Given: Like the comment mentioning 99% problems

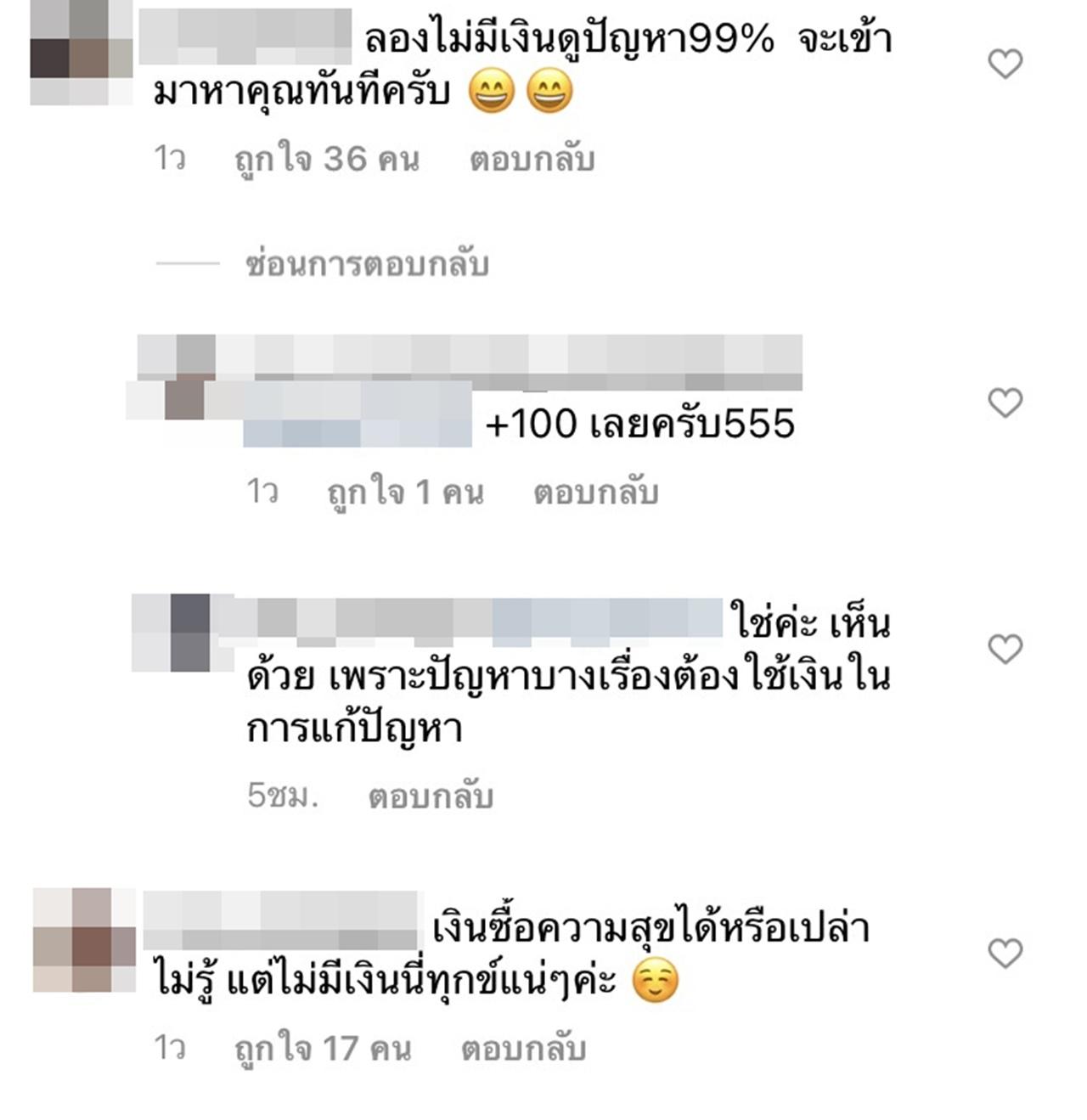Looking at the screenshot, I should [1005, 64].
